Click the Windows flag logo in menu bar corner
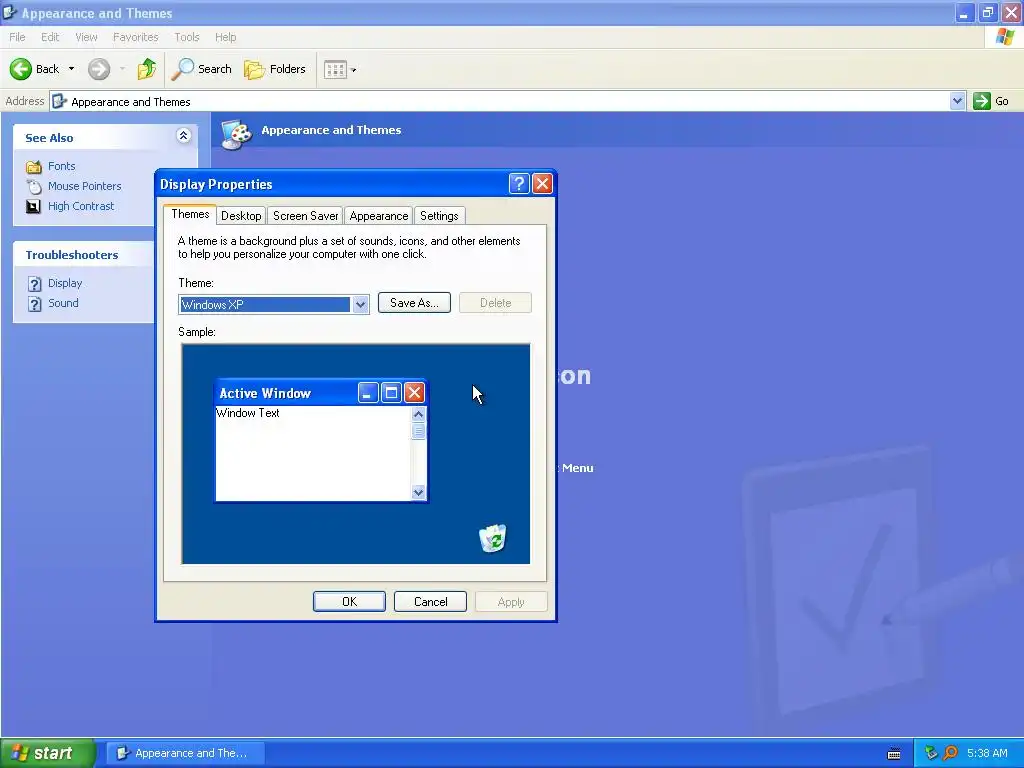Viewport: 1024px width, 768px height. (1005, 37)
